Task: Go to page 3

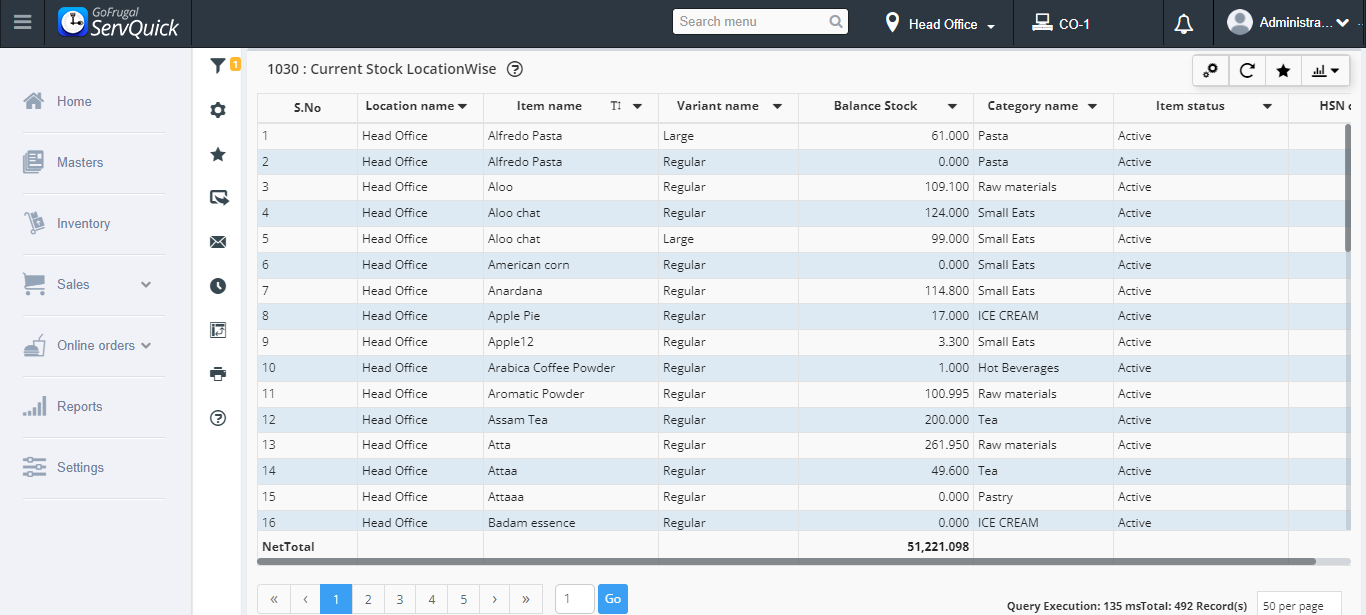Action: click(x=400, y=599)
